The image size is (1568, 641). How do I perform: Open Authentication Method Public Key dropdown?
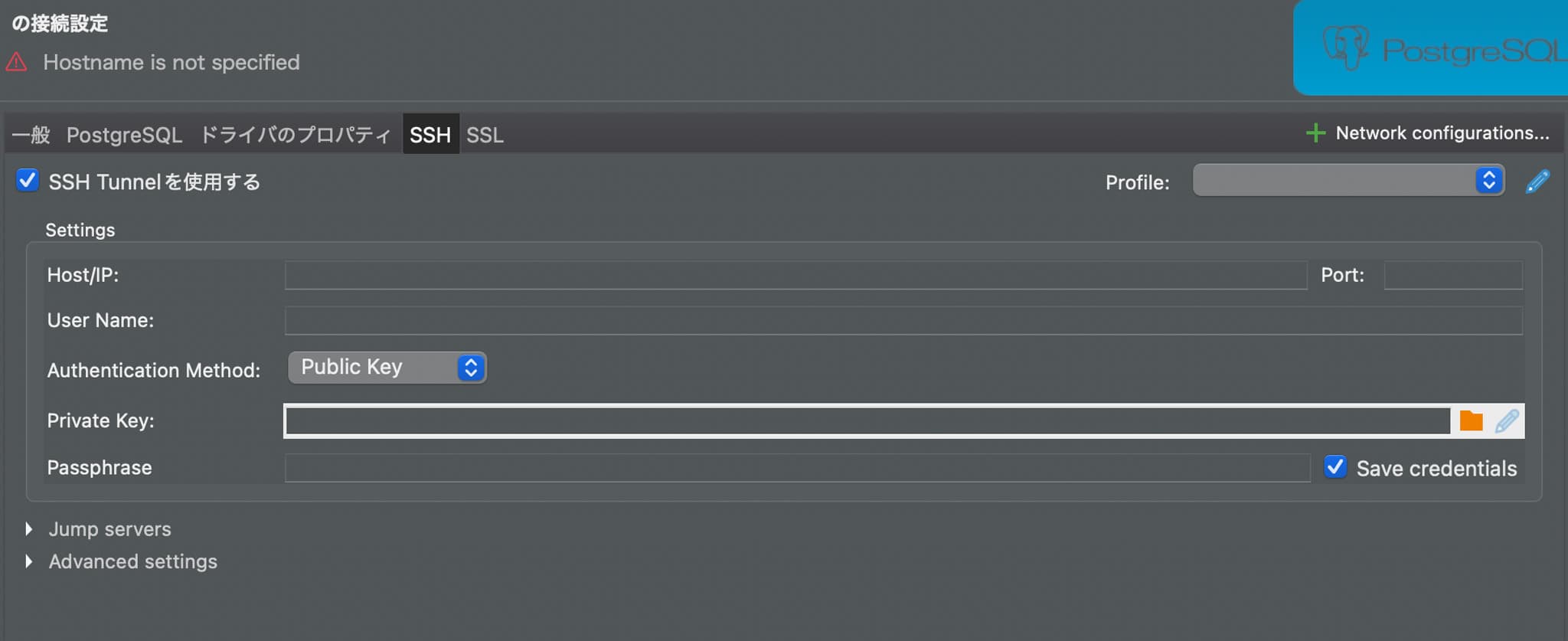(x=387, y=368)
